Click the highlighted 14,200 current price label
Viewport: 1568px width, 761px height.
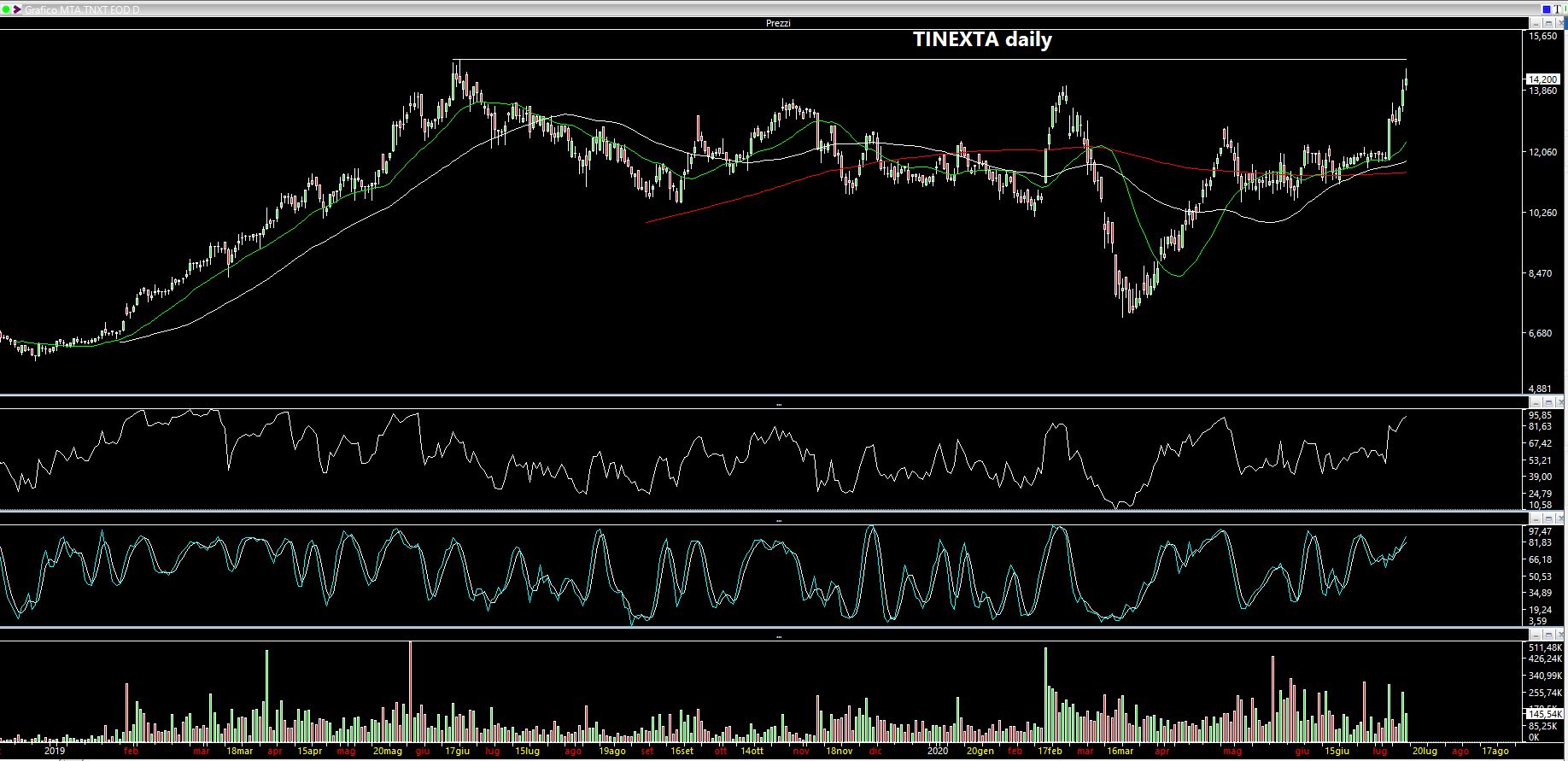pyautogui.click(x=1542, y=79)
